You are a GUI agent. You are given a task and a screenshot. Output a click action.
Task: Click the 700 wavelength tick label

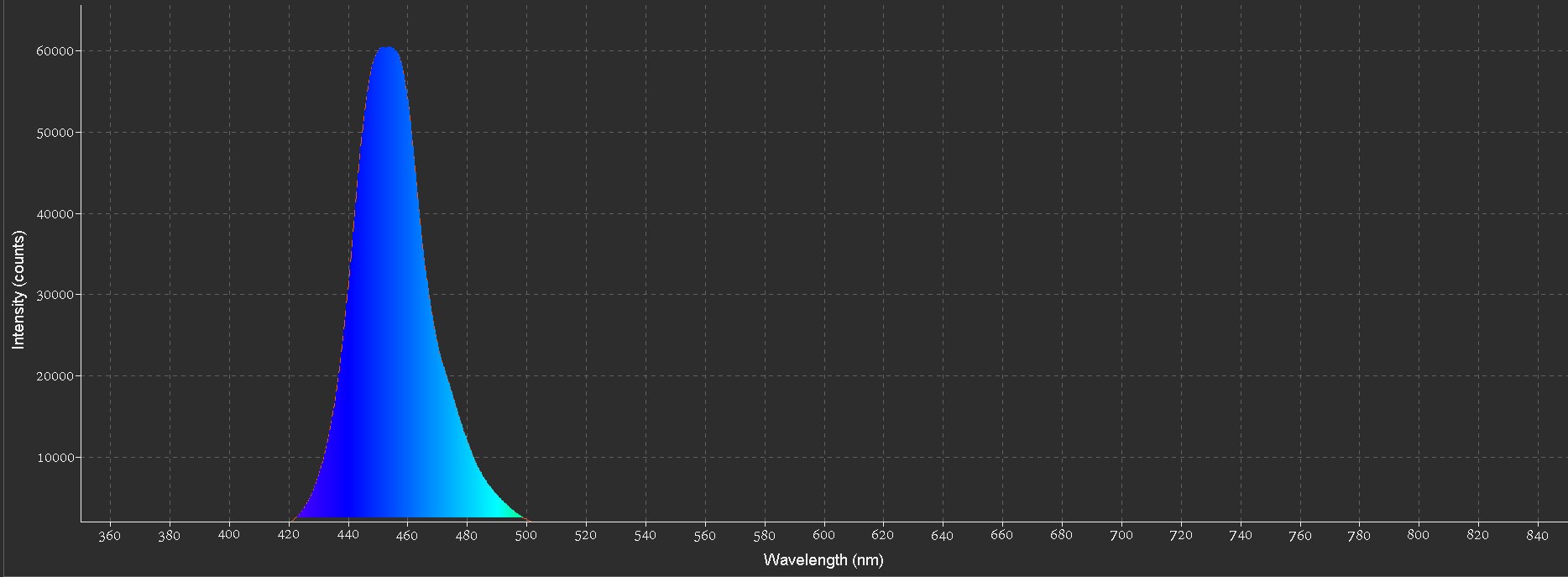tap(1121, 535)
